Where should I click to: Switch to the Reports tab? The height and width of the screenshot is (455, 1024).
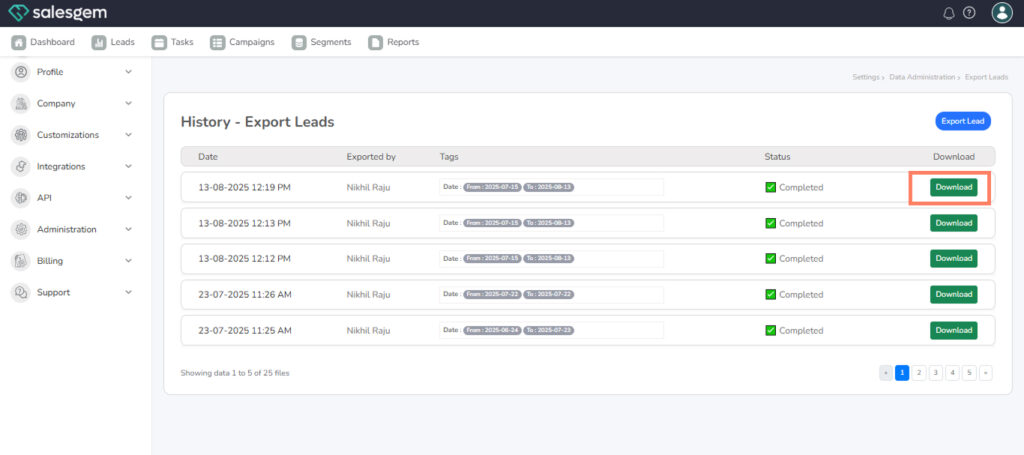coord(394,42)
